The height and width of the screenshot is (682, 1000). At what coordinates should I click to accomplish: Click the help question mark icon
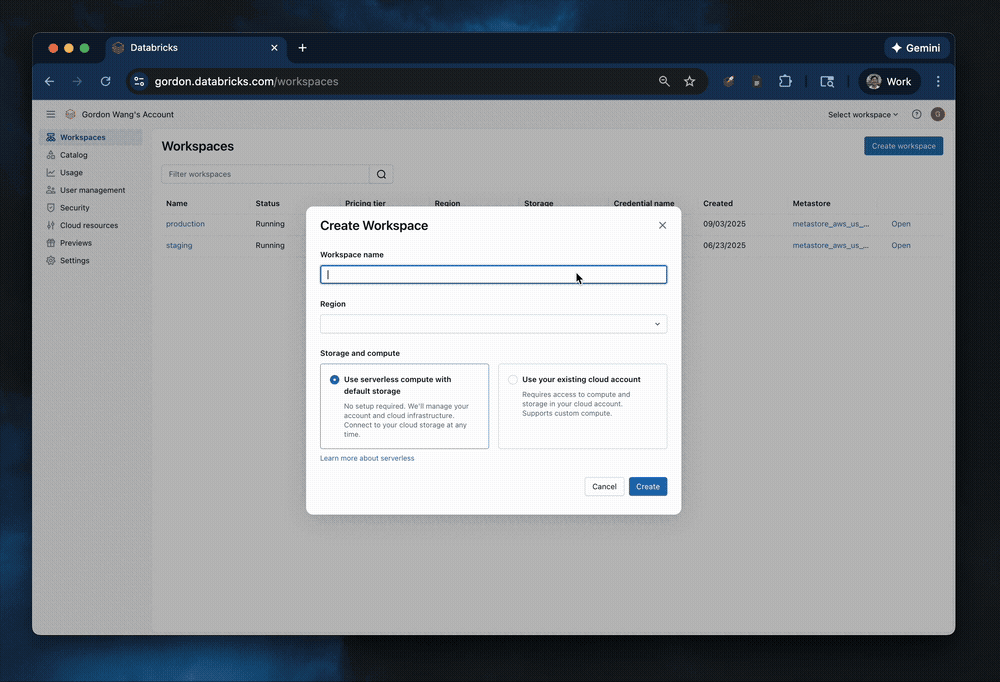click(916, 114)
